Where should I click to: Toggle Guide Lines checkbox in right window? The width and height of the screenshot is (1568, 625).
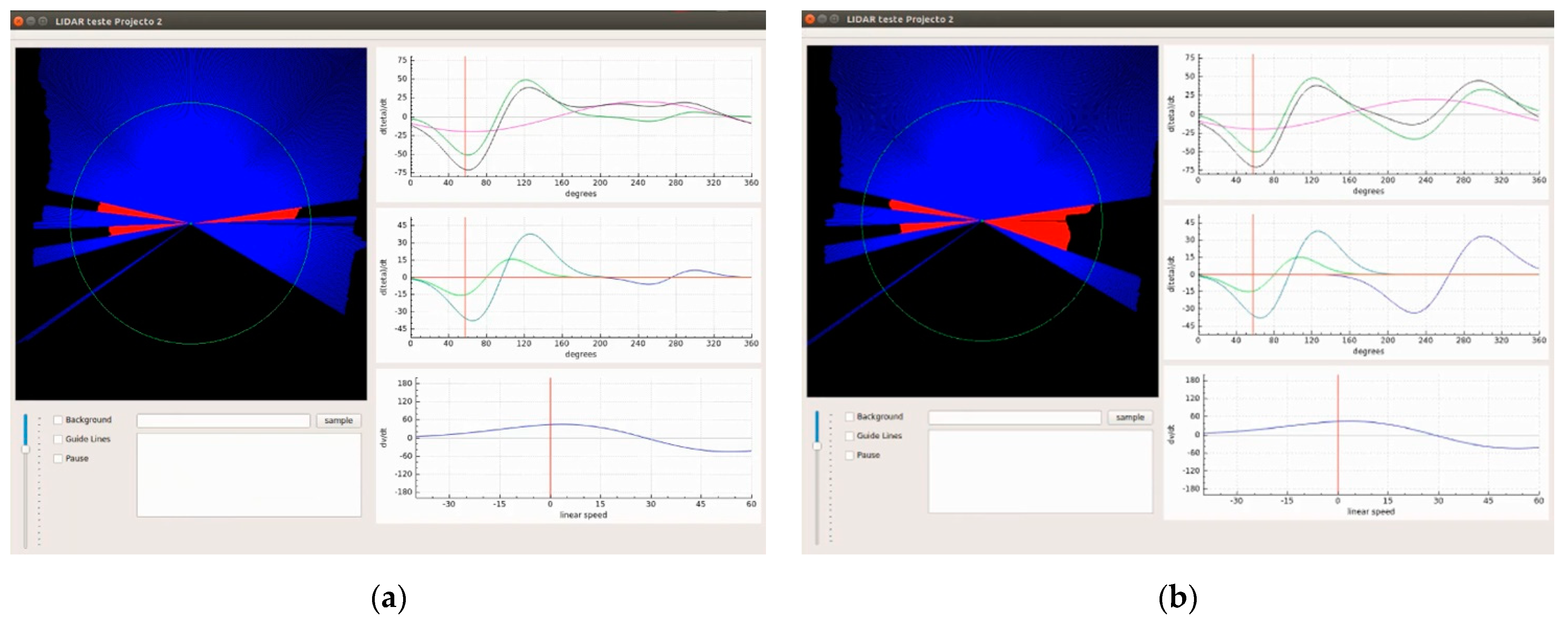(850, 436)
